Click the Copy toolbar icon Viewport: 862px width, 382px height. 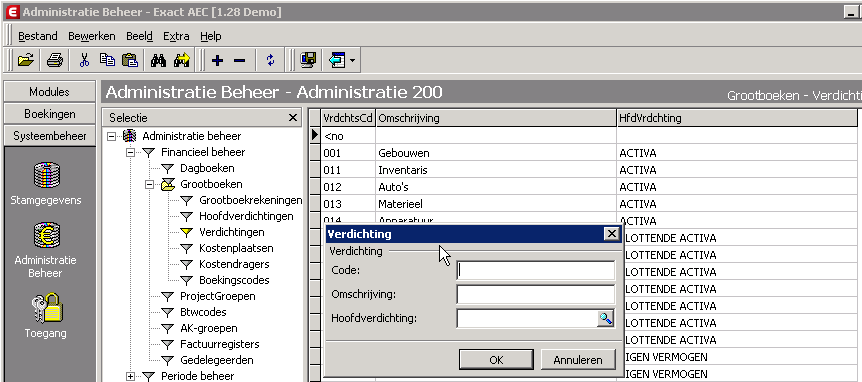click(x=107, y=59)
